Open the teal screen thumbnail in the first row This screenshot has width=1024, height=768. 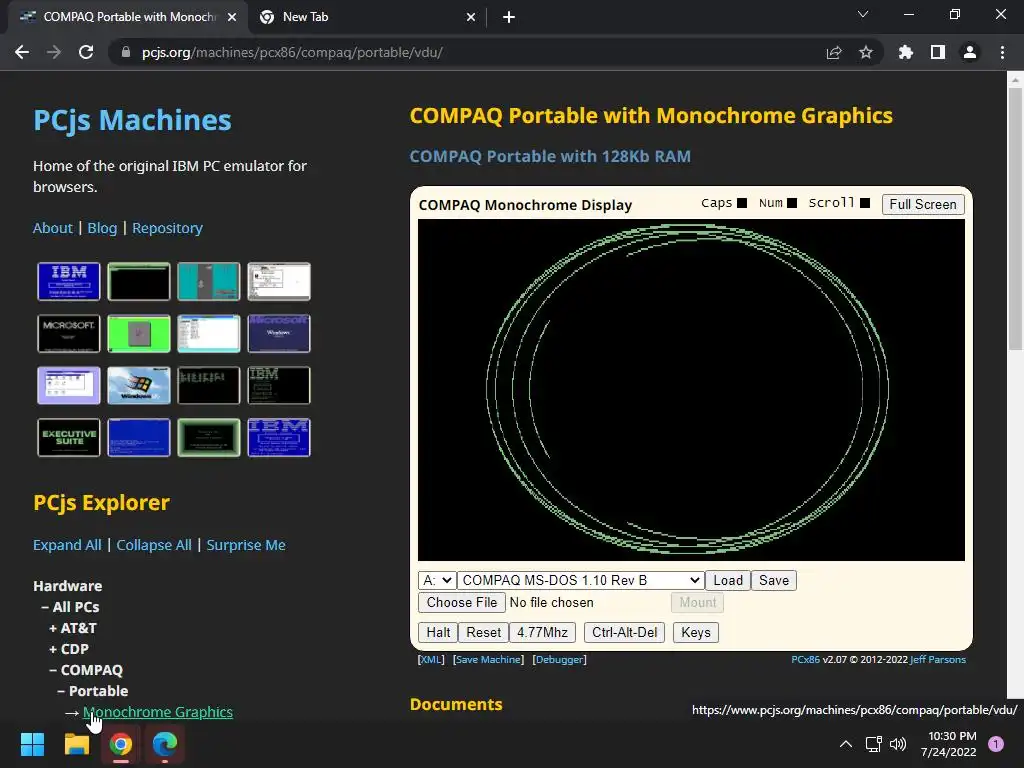[x=209, y=281]
